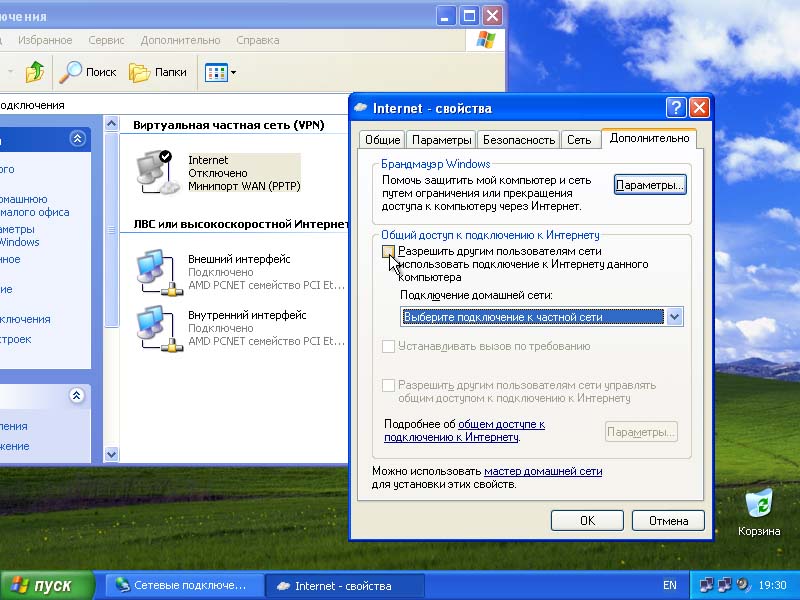
Task: Toggle Устанавливать вызов по требованию checkbox
Action: click(x=388, y=346)
